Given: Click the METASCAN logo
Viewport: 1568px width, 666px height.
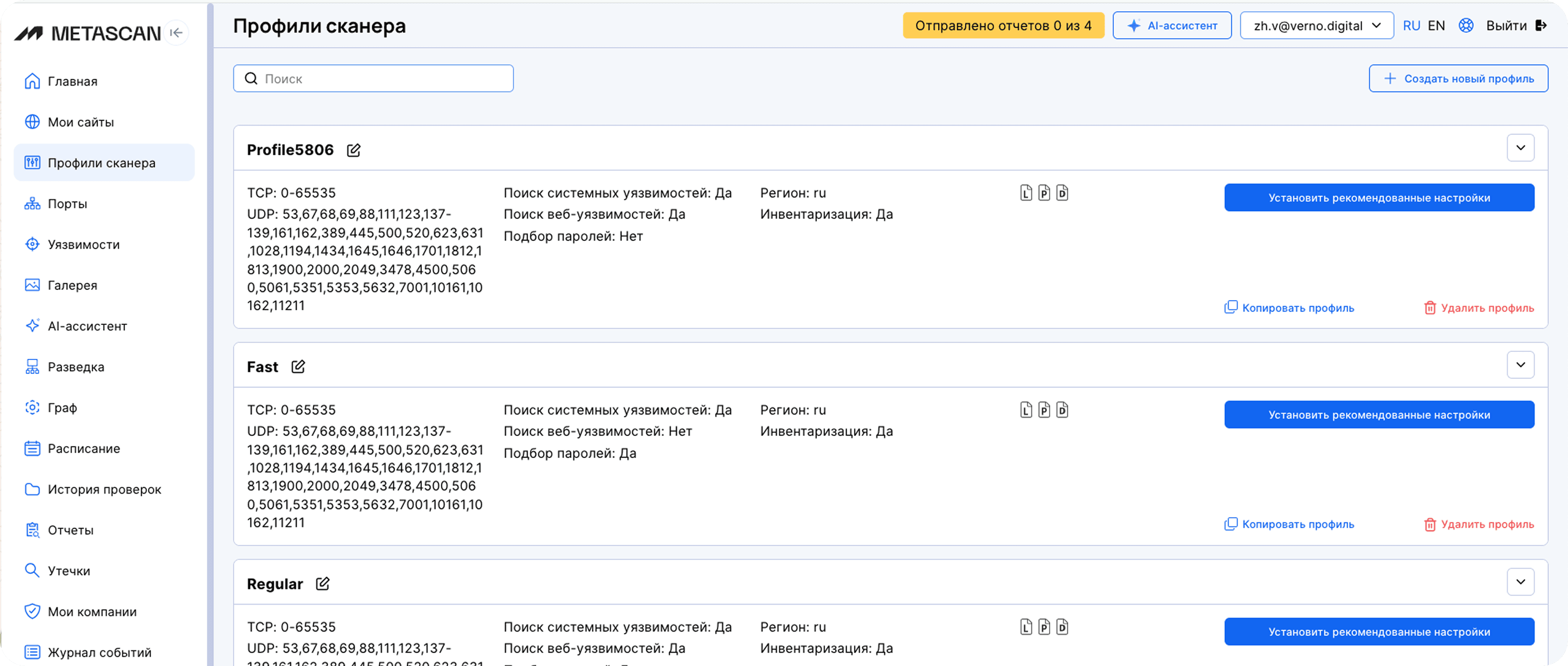Looking at the screenshot, I should pyautogui.click(x=88, y=33).
